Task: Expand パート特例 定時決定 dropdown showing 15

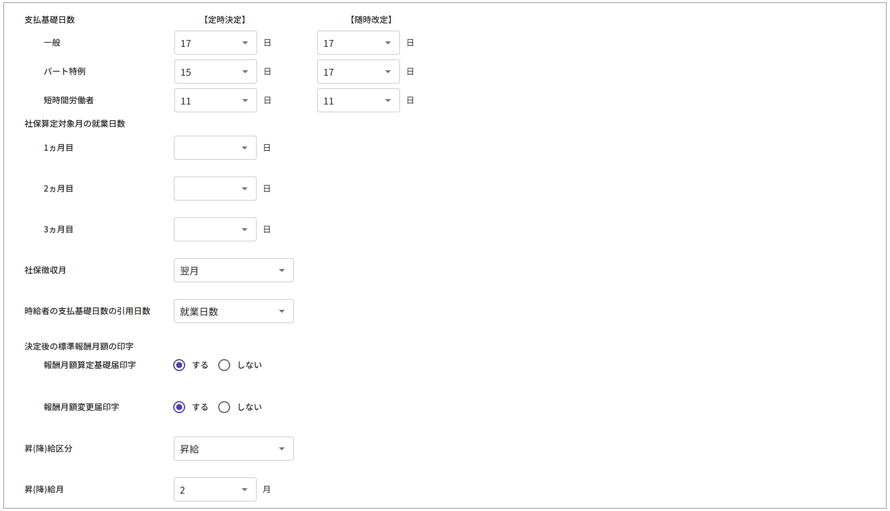Action: [215, 72]
